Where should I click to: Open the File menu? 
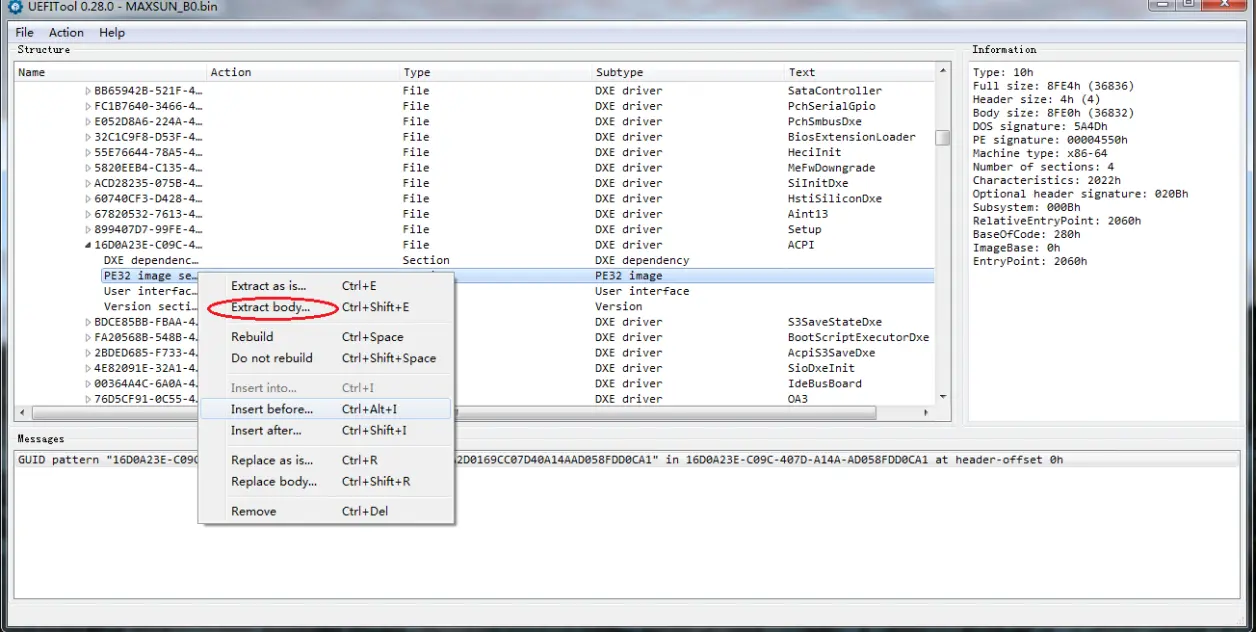click(x=25, y=32)
